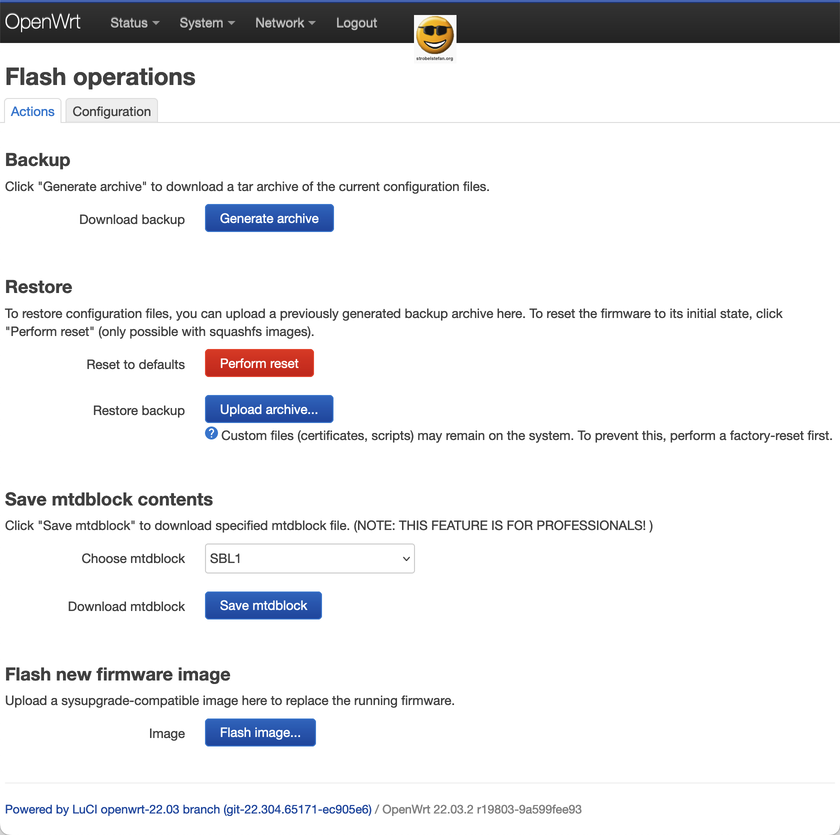Switch to the Actions tab
The height and width of the screenshot is (835, 840).
pos(33,111)
